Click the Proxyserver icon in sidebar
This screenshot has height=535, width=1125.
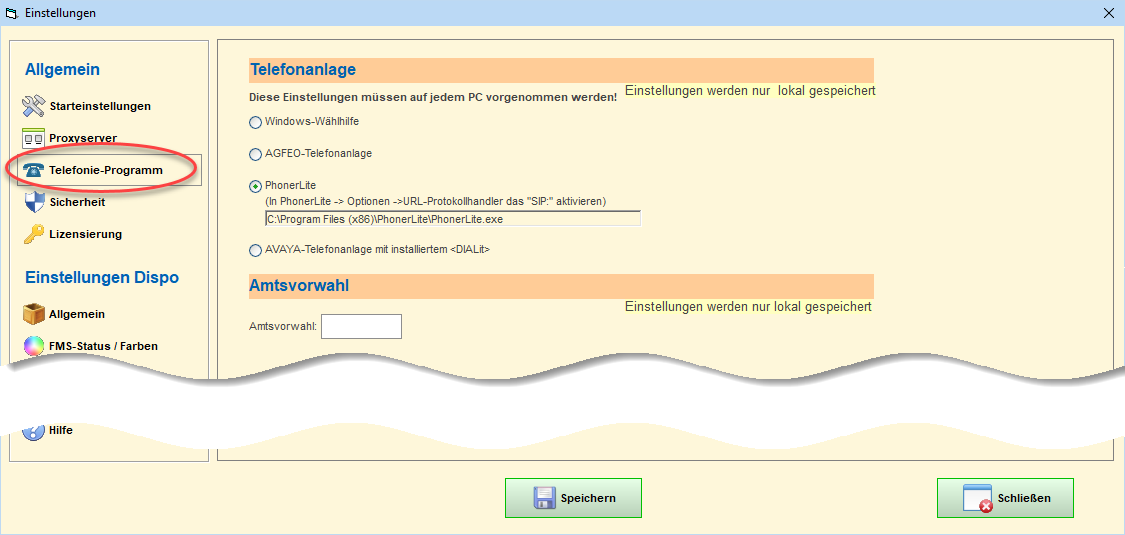pyautogui.click(x=34, y=138)
